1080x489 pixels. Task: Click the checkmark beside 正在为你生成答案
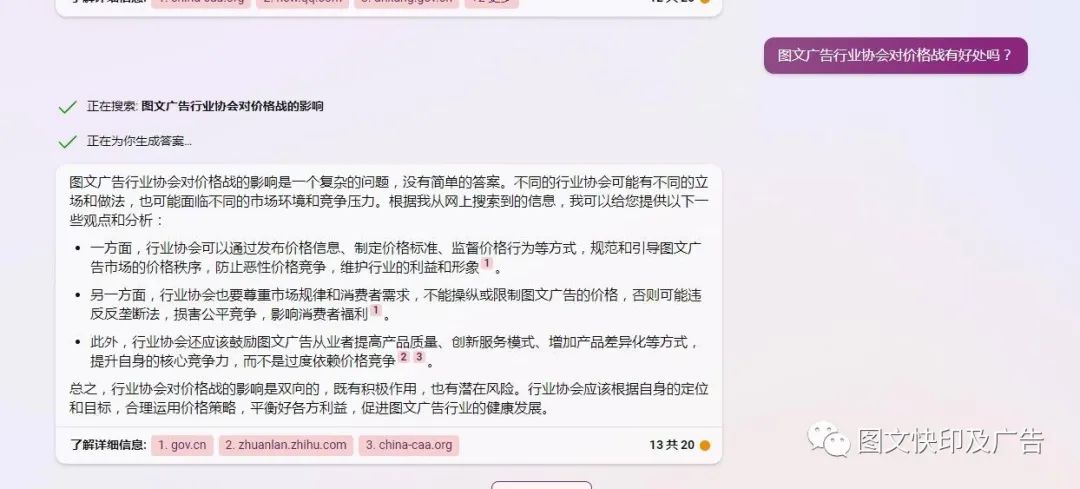[x=68, y=142]
